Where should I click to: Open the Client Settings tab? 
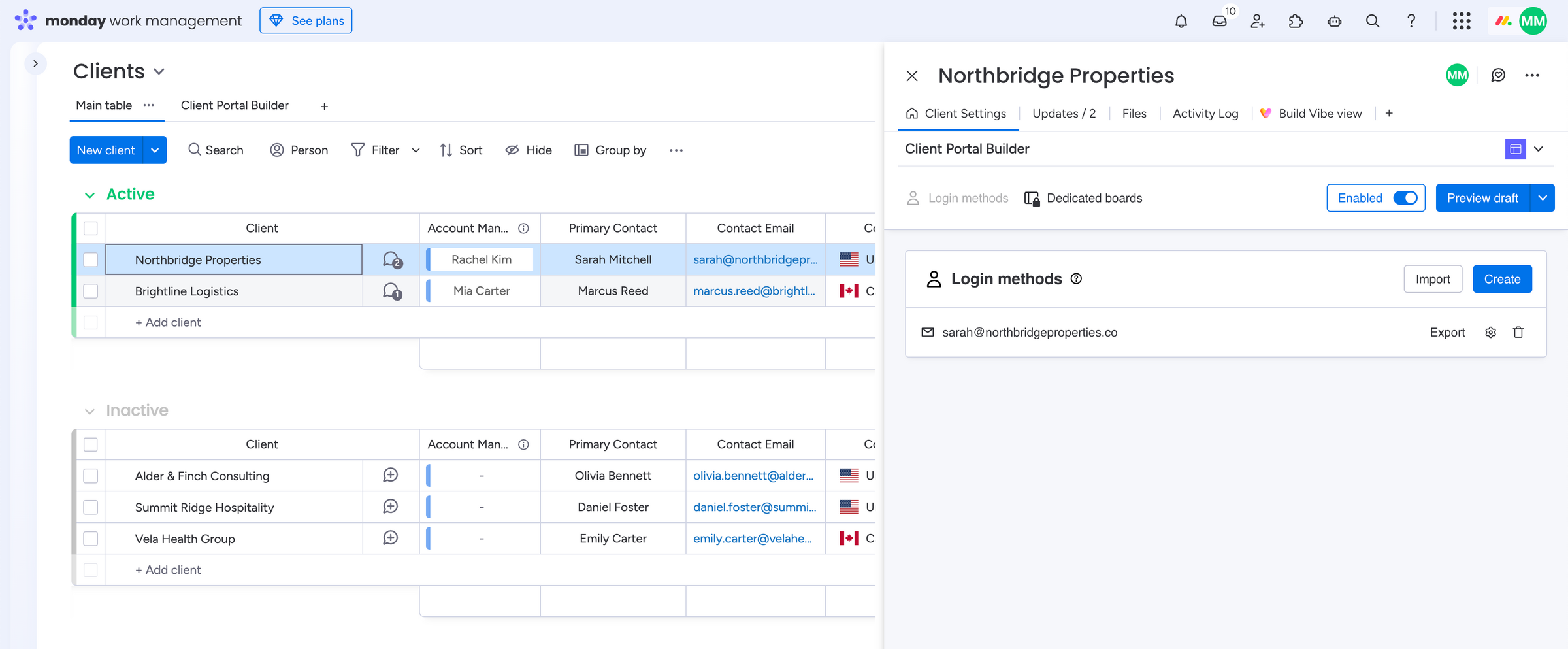956,114
